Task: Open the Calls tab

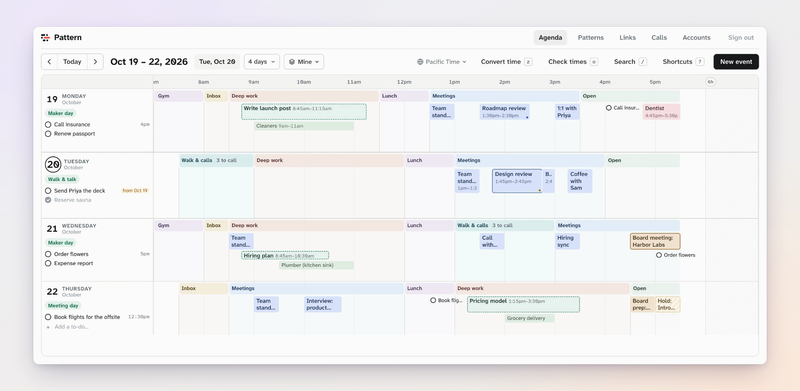Action: 659,38
